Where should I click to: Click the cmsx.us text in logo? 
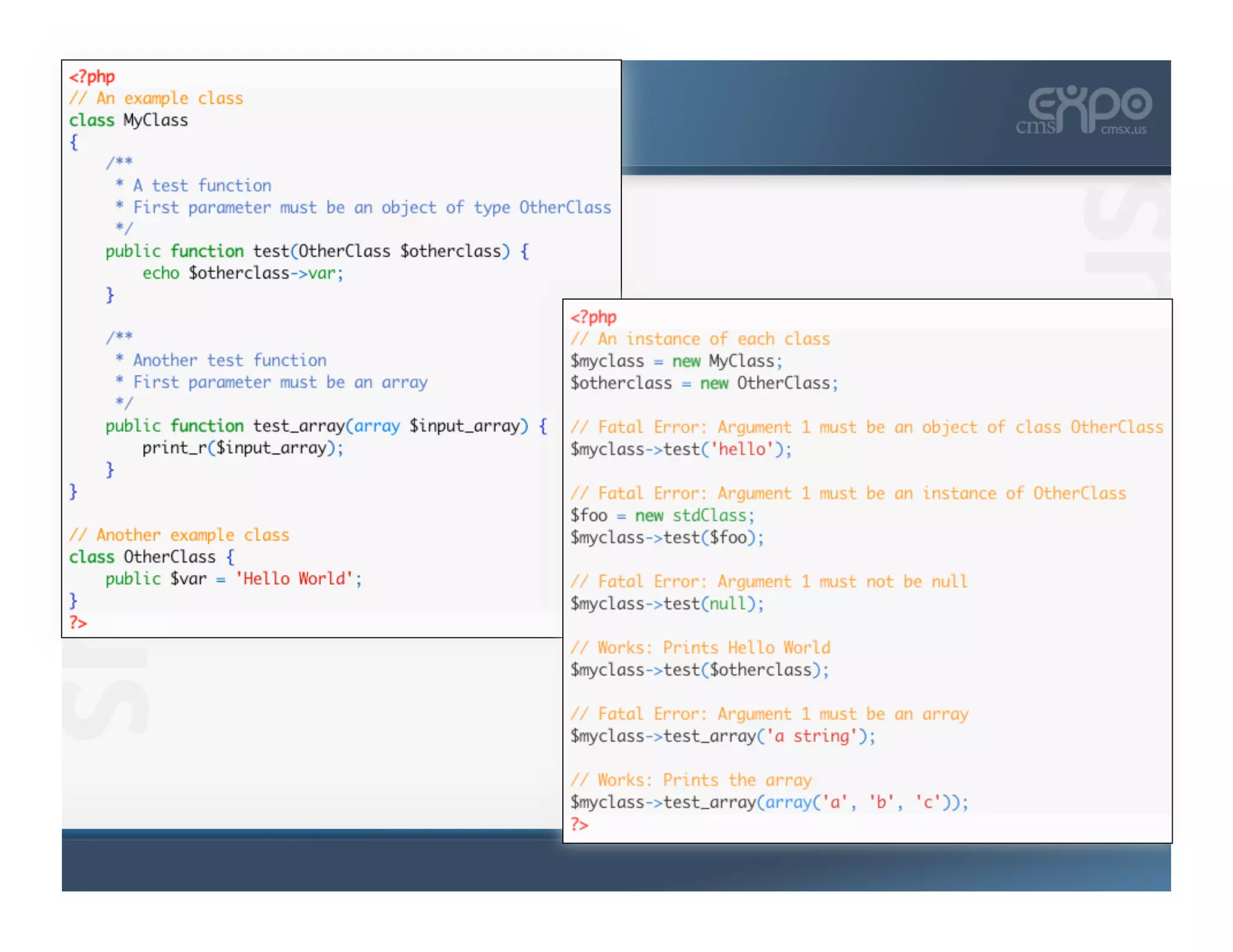tap(1123, 129)
